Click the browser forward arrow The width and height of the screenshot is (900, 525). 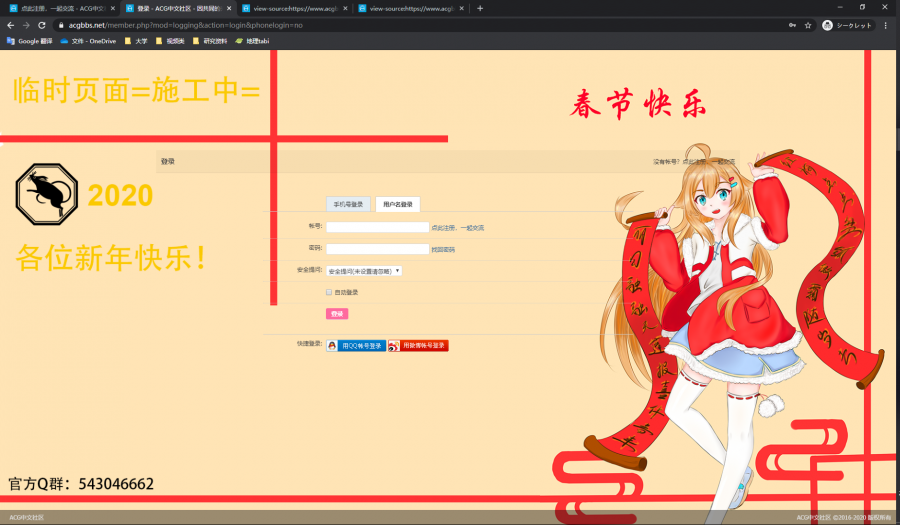(x=26, y=25)
